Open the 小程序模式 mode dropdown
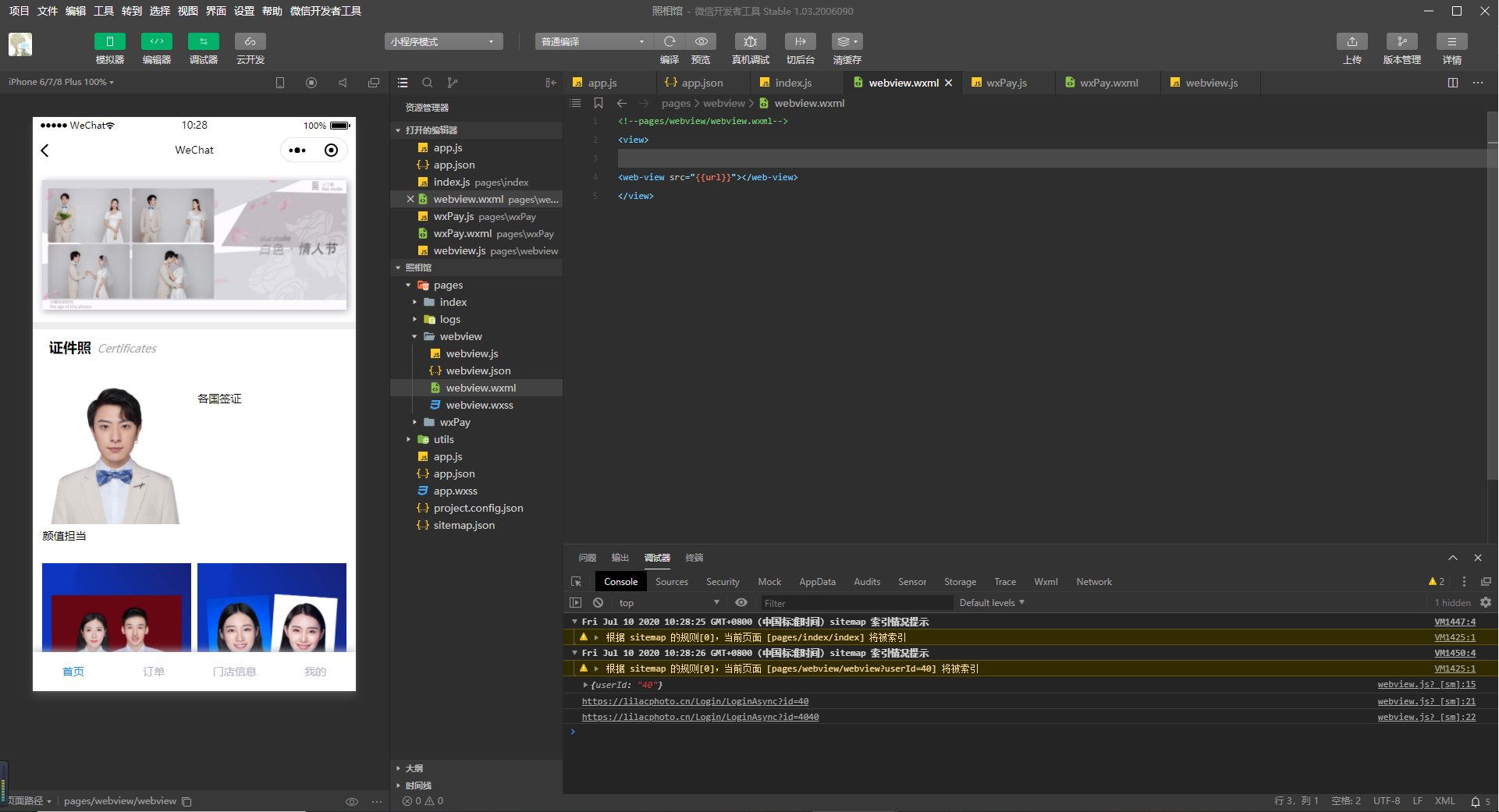1499x812 pixels. pos(443,41)
